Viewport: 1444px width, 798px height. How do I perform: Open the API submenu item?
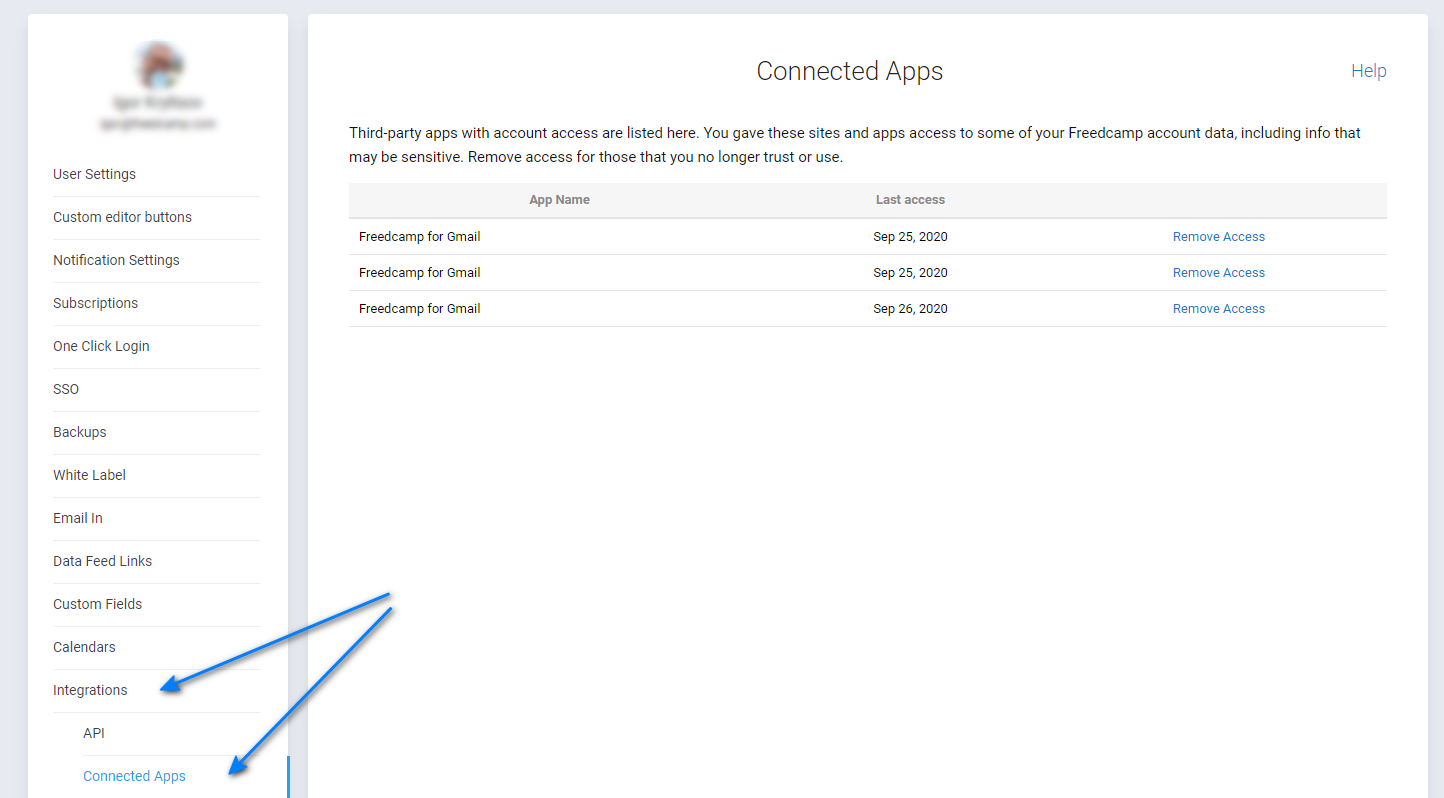click(94, 733)
